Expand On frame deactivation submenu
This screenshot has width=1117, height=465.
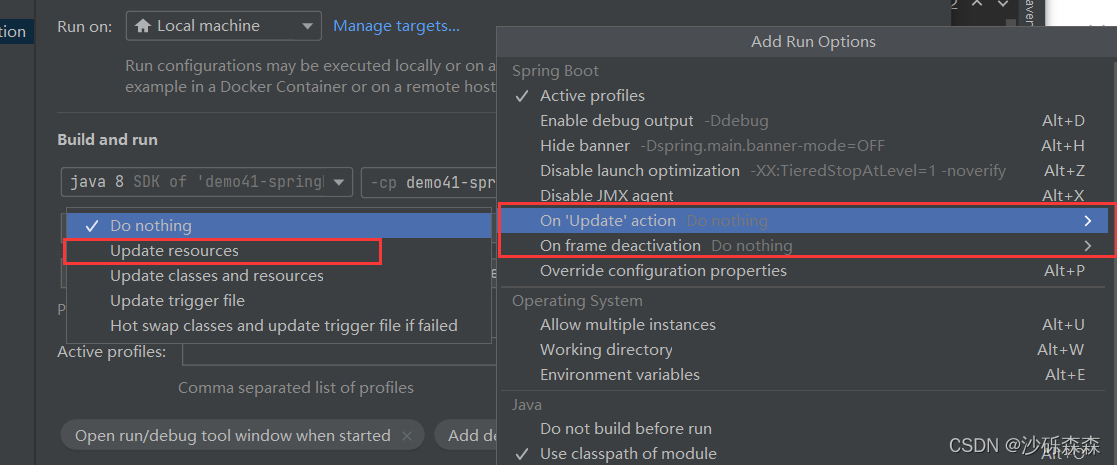(x=803, y=246)
